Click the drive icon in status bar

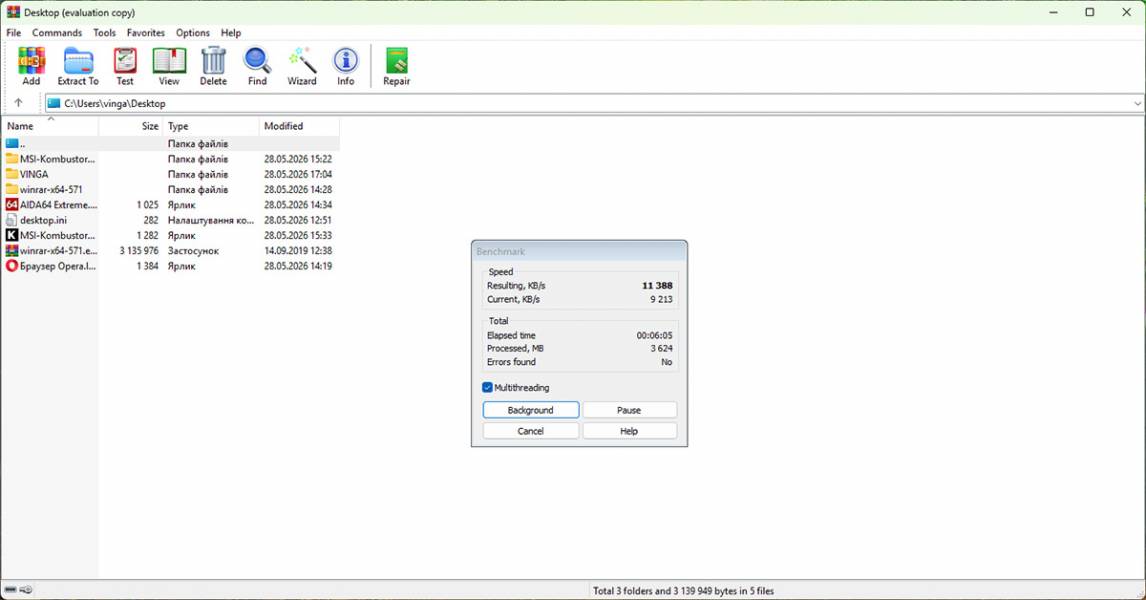tap(10, 590)
